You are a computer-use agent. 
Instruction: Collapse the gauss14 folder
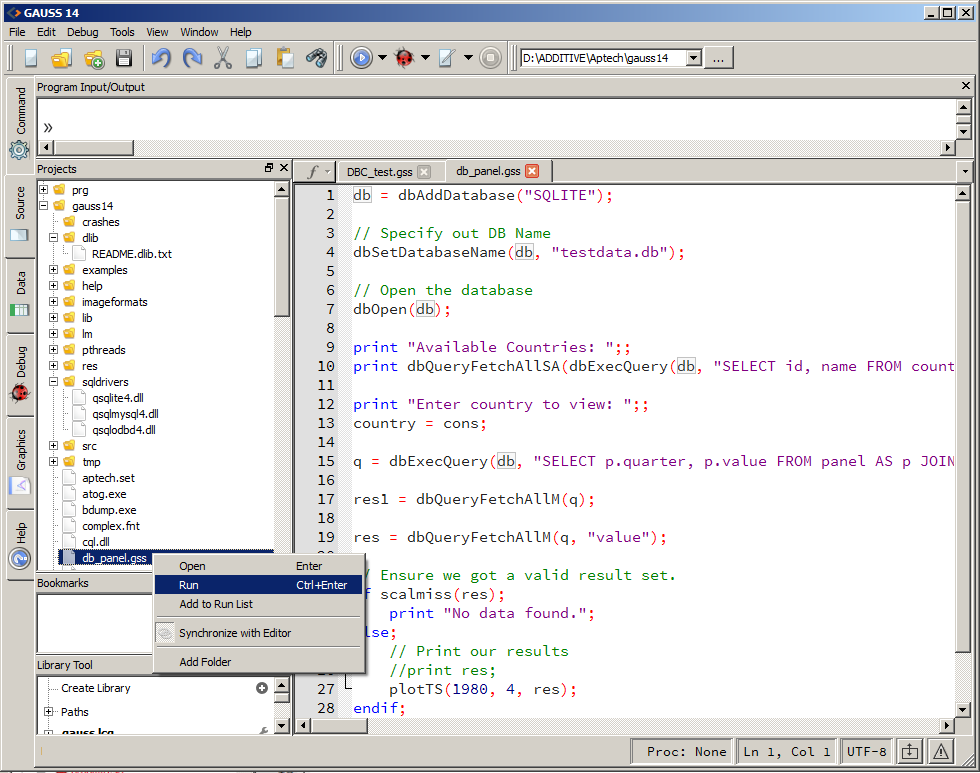click(43, 206)
